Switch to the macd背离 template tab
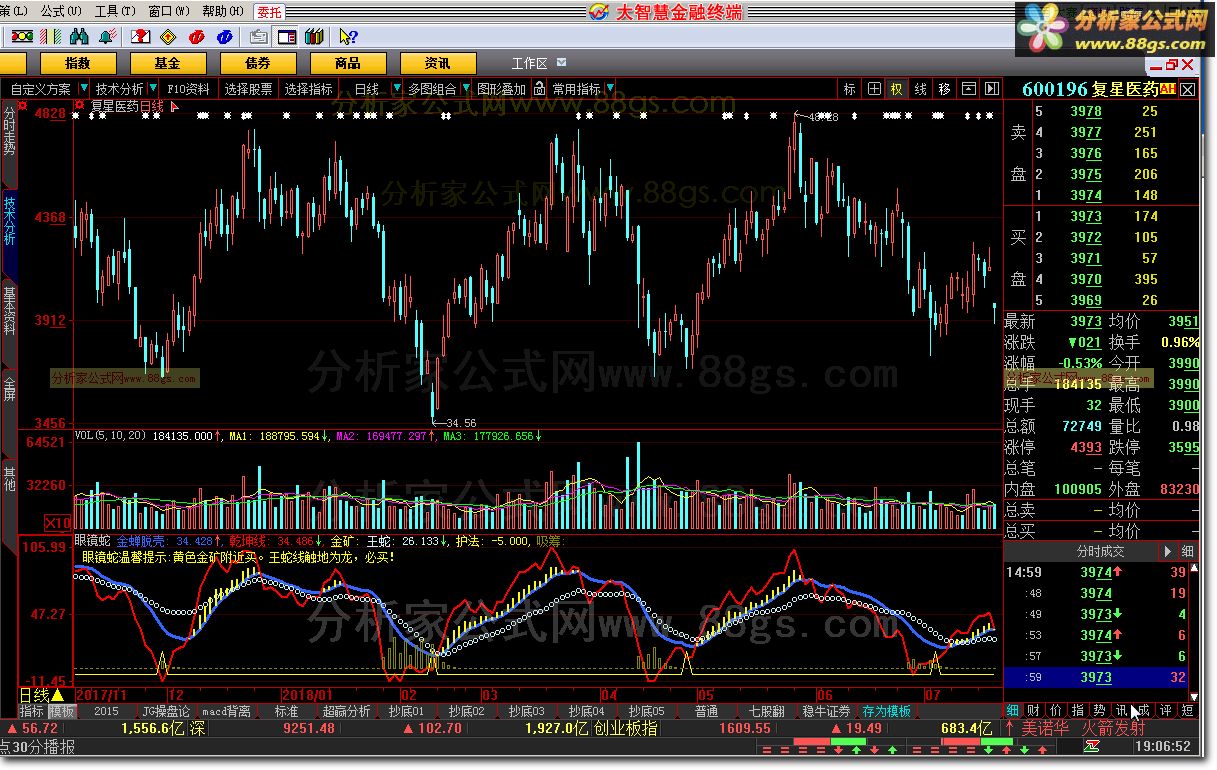The height and width of the screenshot is (770, 1217). 226,711
